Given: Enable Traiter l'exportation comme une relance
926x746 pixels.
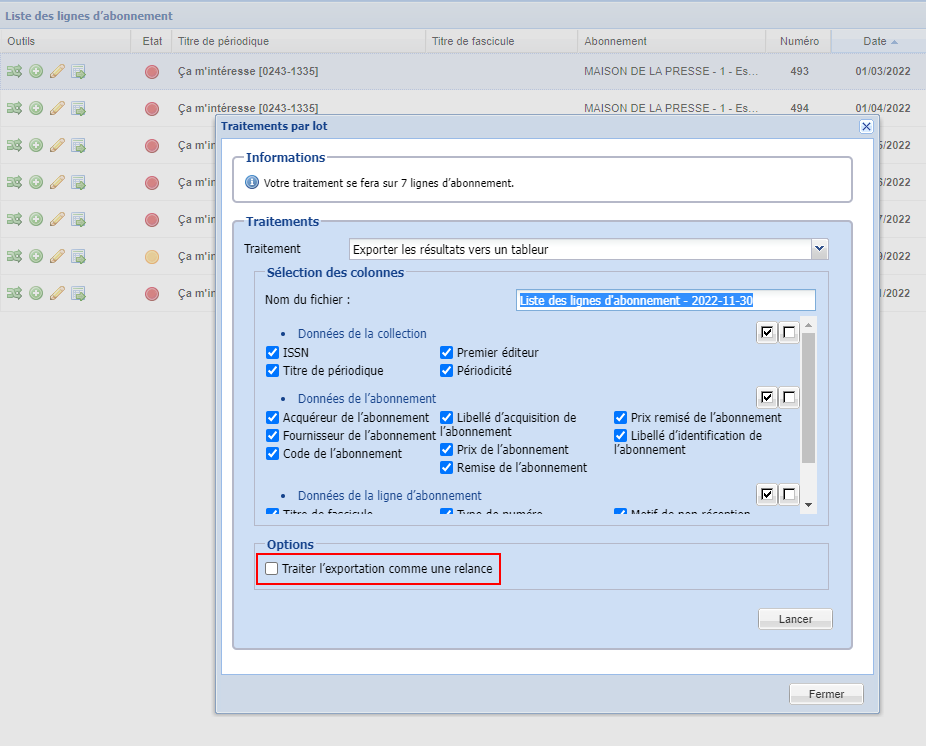Looking at the screenshot, I should click(x=272, y=569).
